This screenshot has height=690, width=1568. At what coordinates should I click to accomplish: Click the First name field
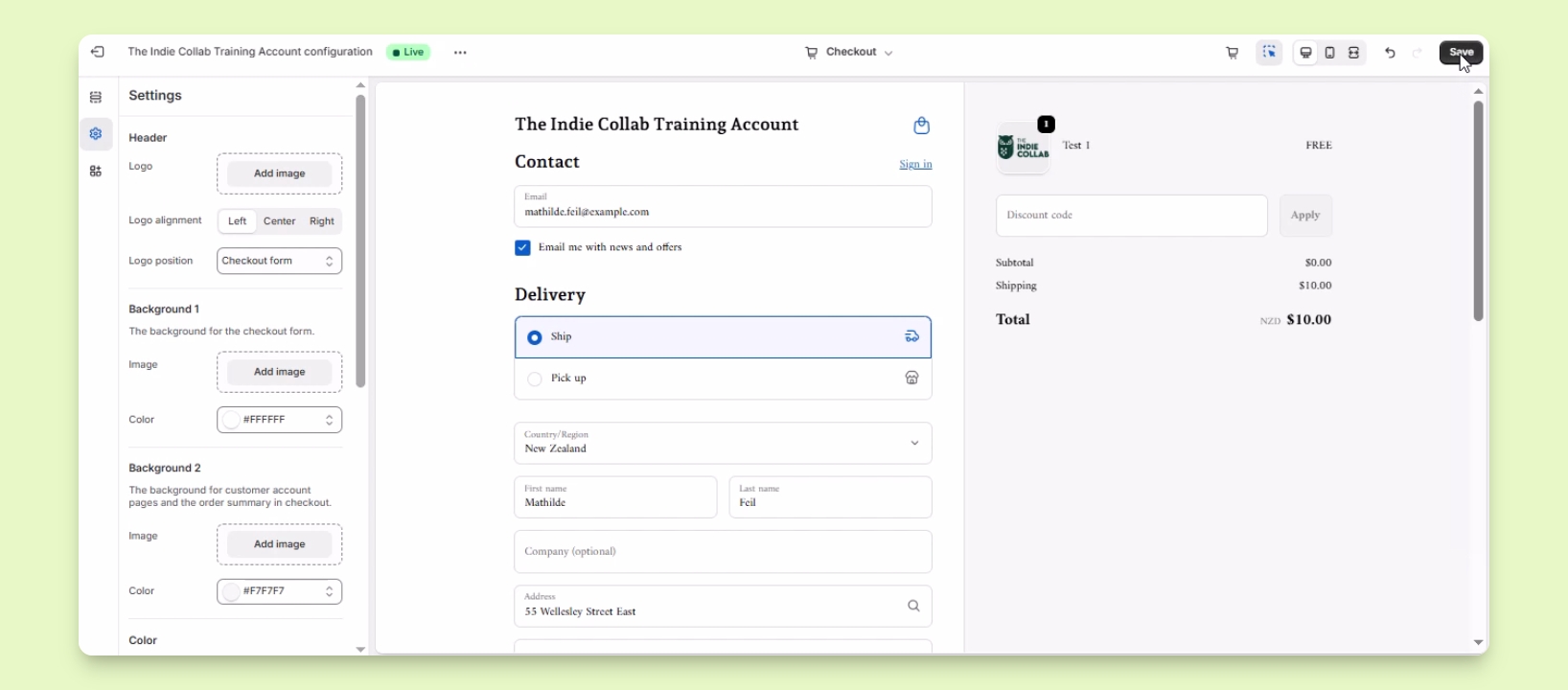click(615, 497)
